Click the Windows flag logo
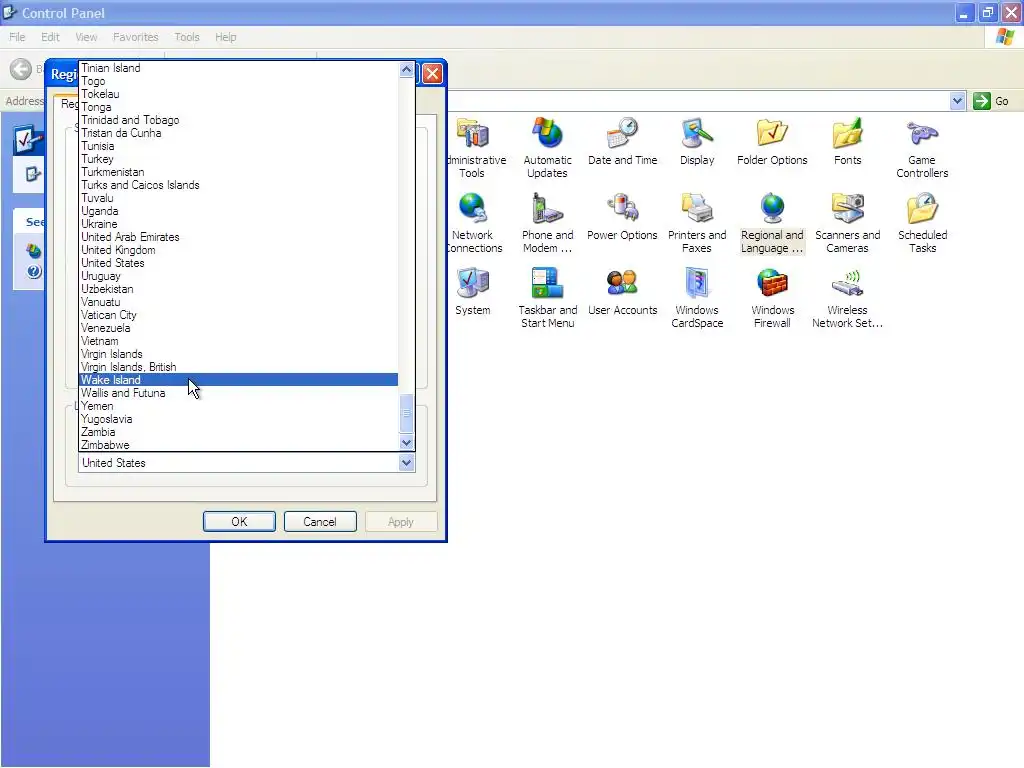The image size is (1024, 768). pyautogui.click(x=1004, y=37)
